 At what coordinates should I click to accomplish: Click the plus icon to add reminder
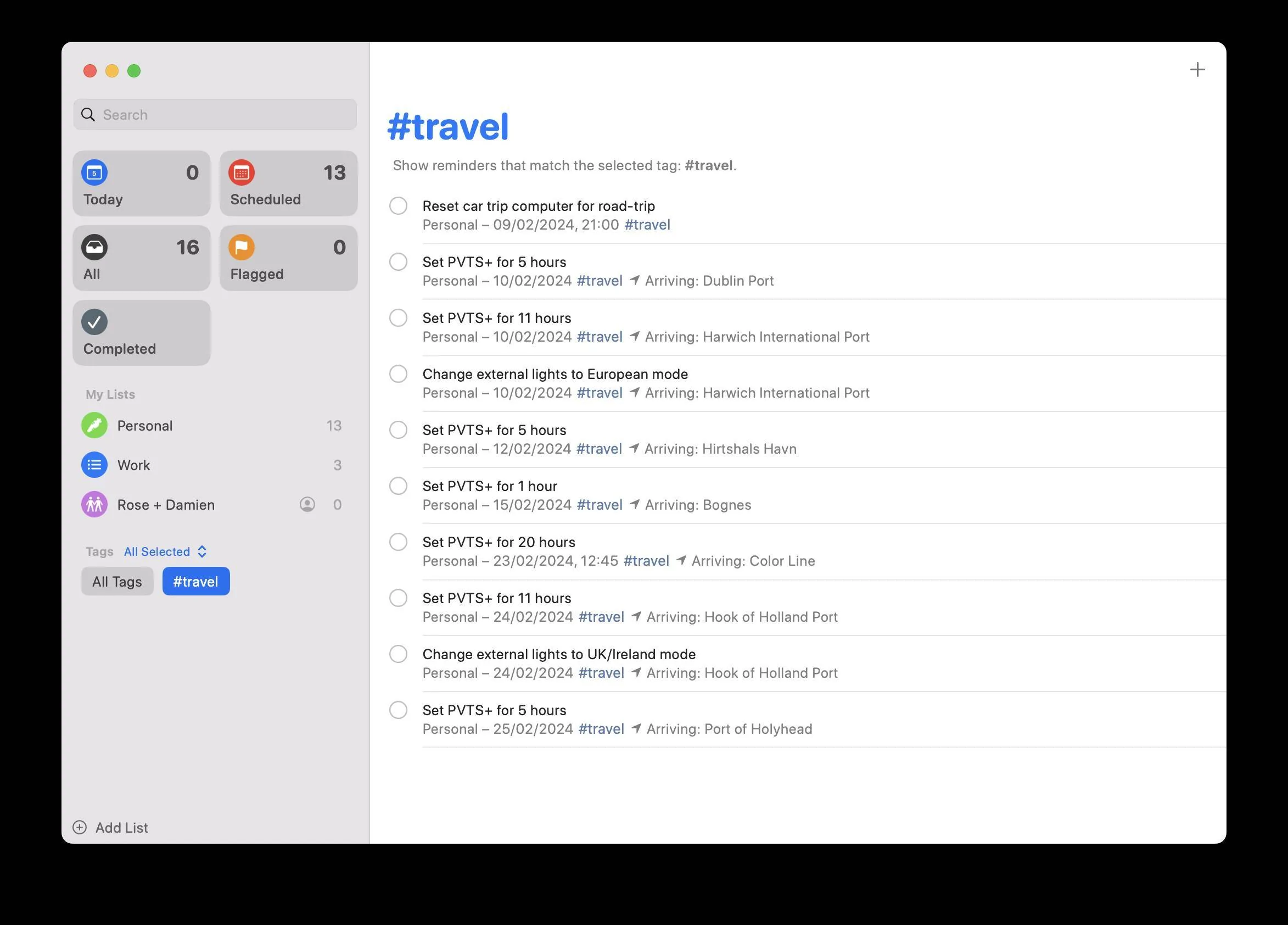(1197, 70)
